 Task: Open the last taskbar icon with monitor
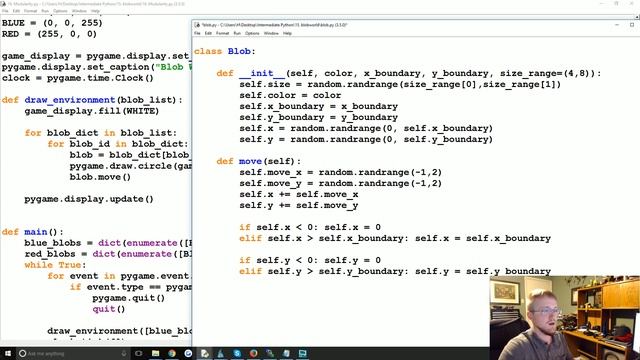(302, 353)
